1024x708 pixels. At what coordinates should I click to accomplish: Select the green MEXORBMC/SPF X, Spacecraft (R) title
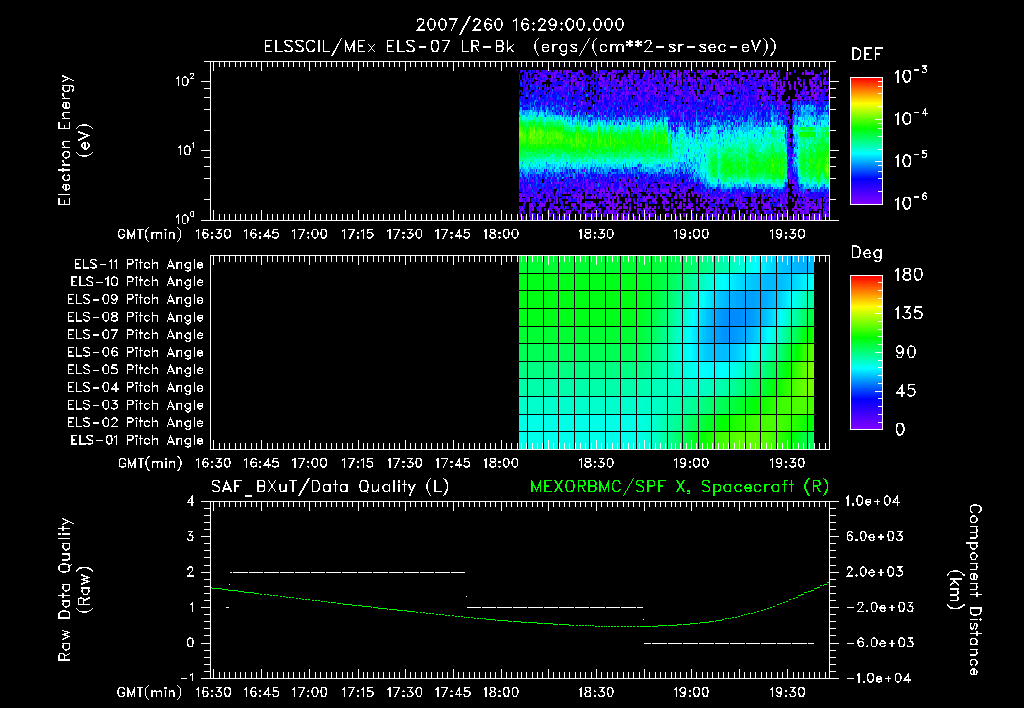(679, 487)
